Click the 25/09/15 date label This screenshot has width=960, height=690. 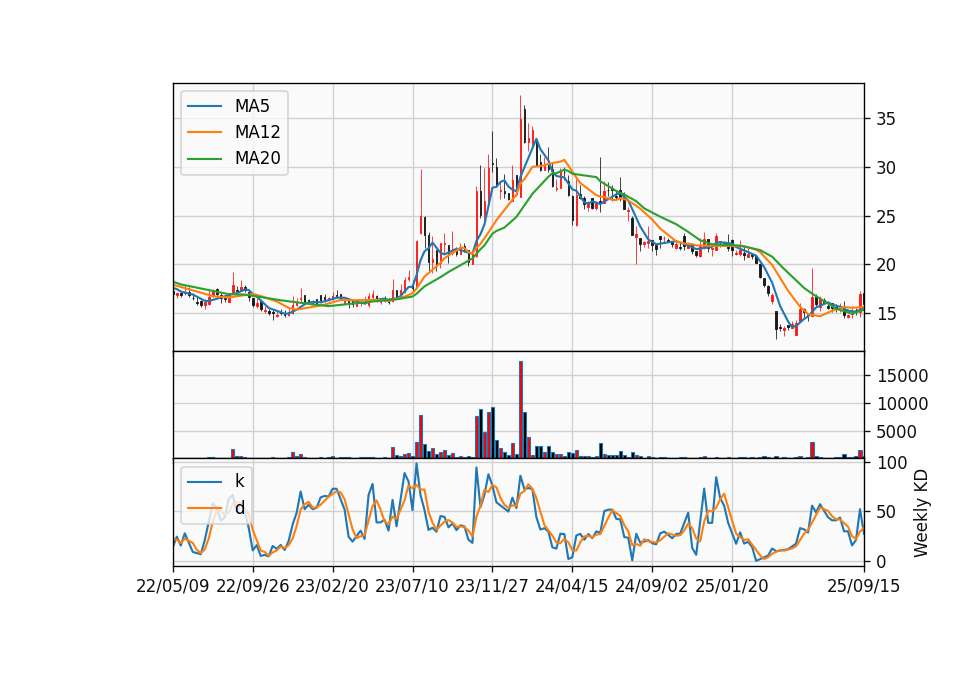(x=864, y=587)
